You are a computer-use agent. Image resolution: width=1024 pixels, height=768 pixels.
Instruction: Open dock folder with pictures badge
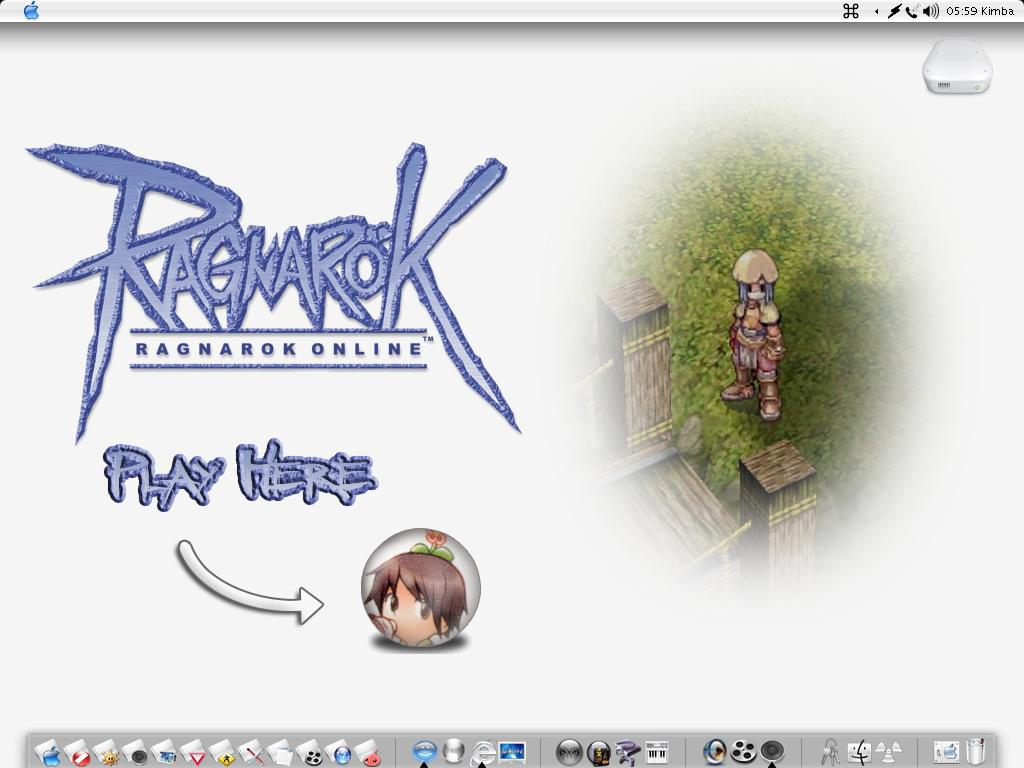(165, 752)
